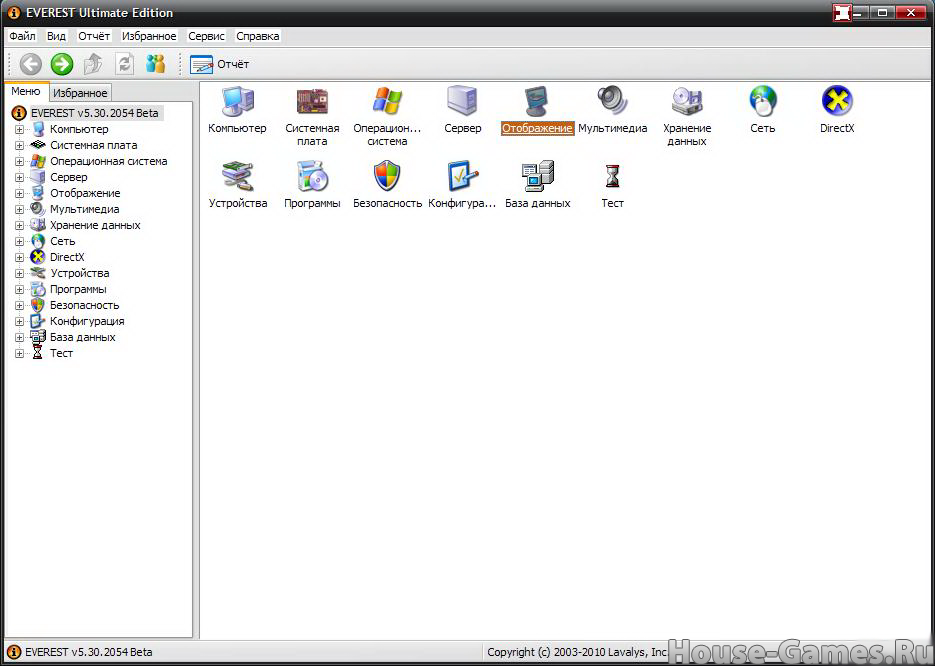The width and height of the screenshot is (935, 666).
Task: Expand the База данных tree node
Action: point(19,337)
